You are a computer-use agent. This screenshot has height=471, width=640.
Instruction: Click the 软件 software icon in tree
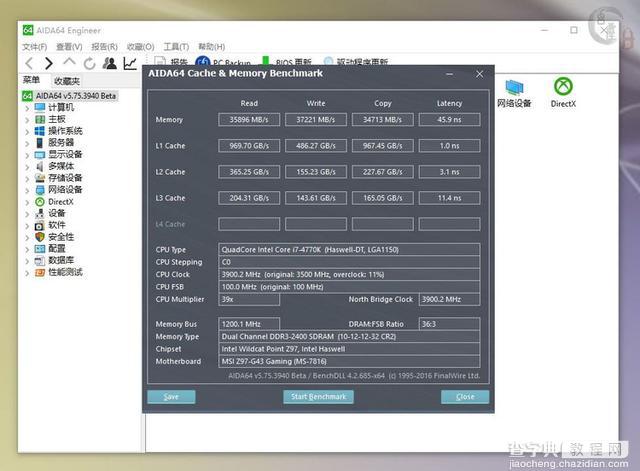(x=40, y=225)
